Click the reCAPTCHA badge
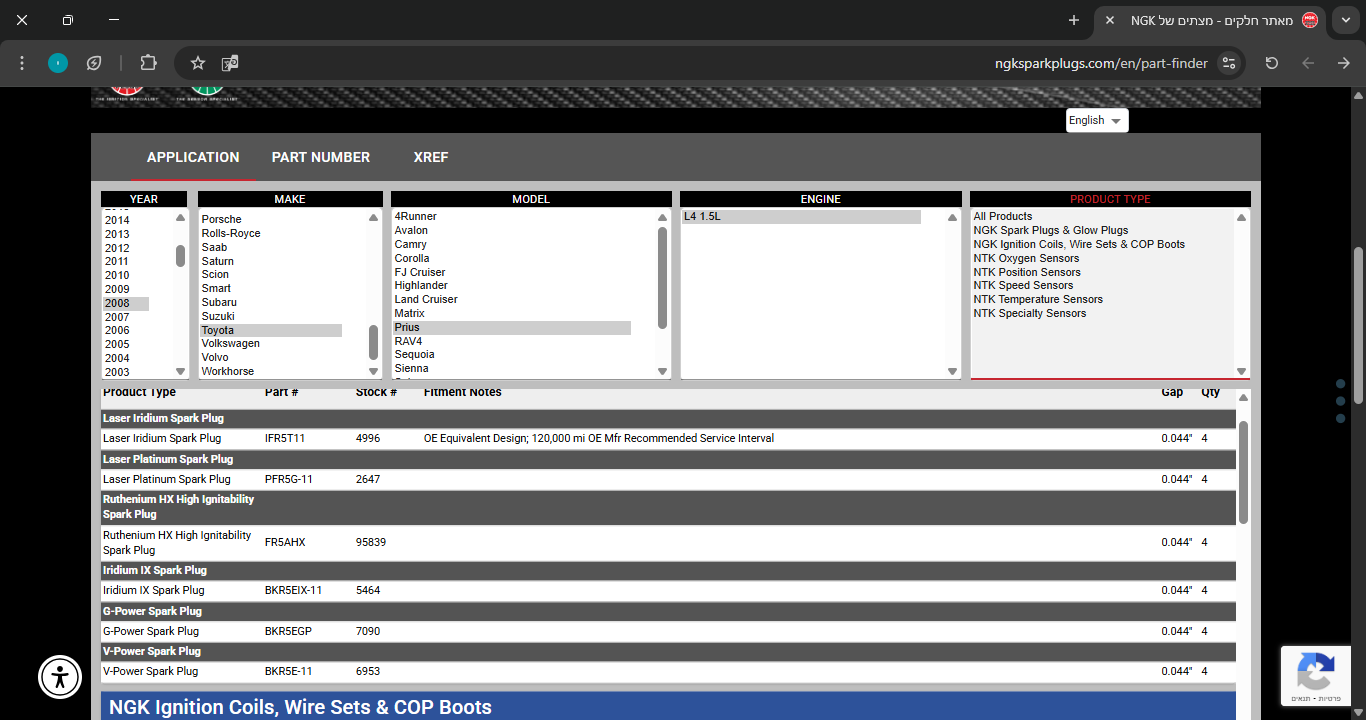This screenshot has height=720, width=1366. click(x=1315, y=675)
